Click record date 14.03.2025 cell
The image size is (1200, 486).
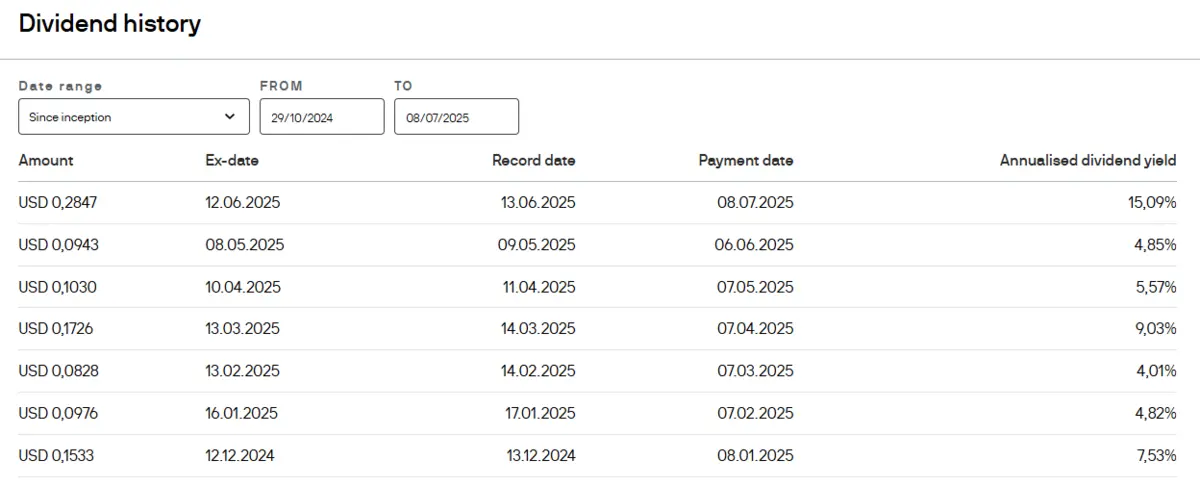pyautogui.click(x=538, y=329)
